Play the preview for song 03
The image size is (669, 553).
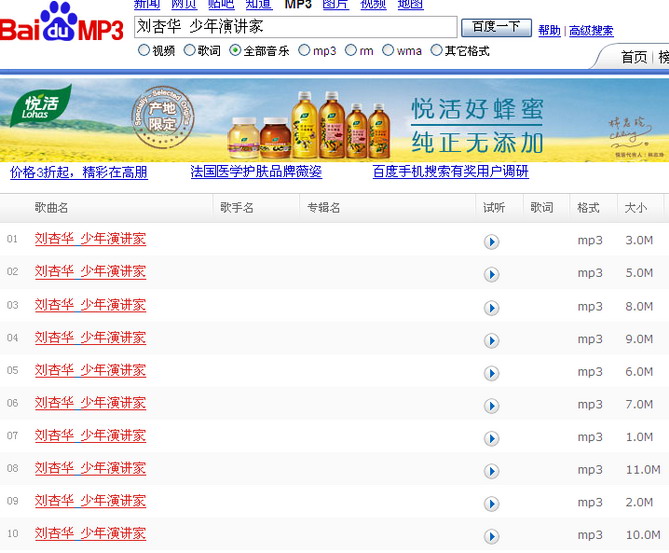(491, 307)
